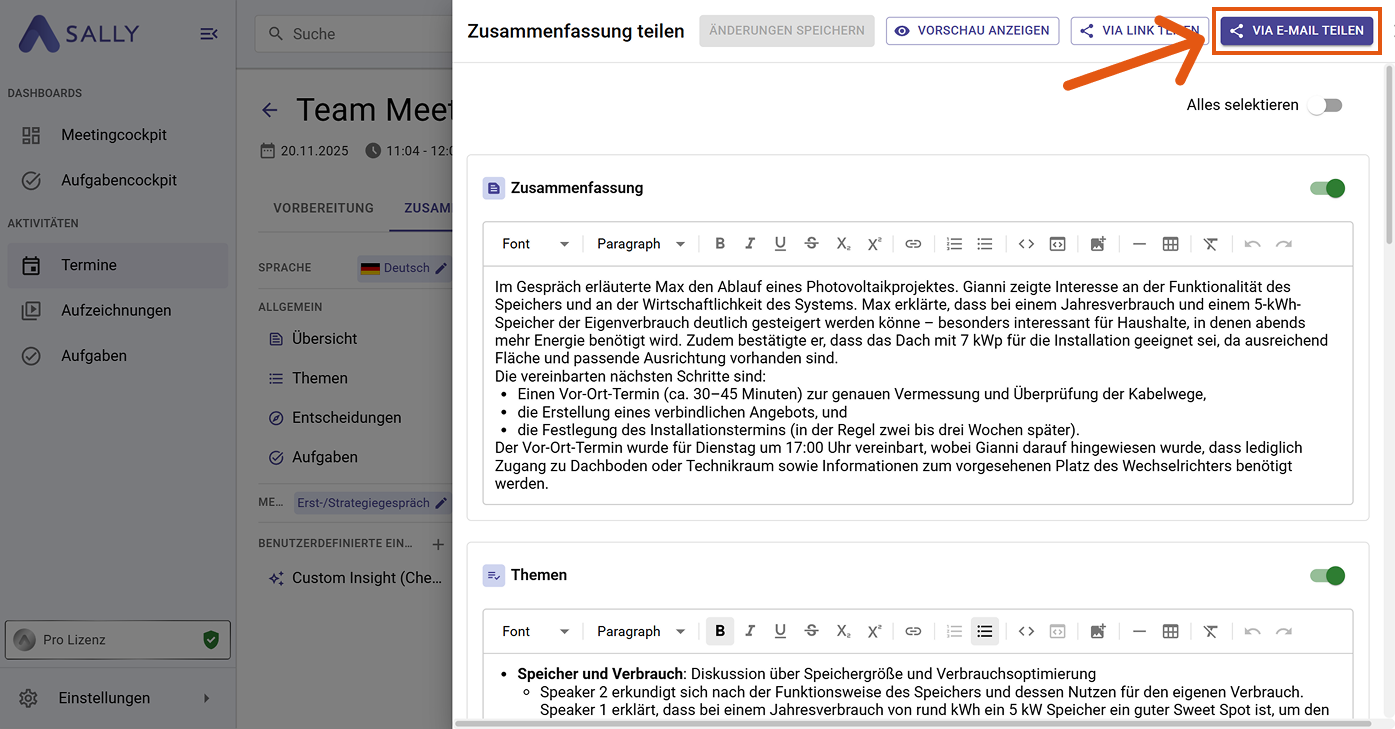
Task: Enable the Alles selektieren switch
Action: point(1325,105)
